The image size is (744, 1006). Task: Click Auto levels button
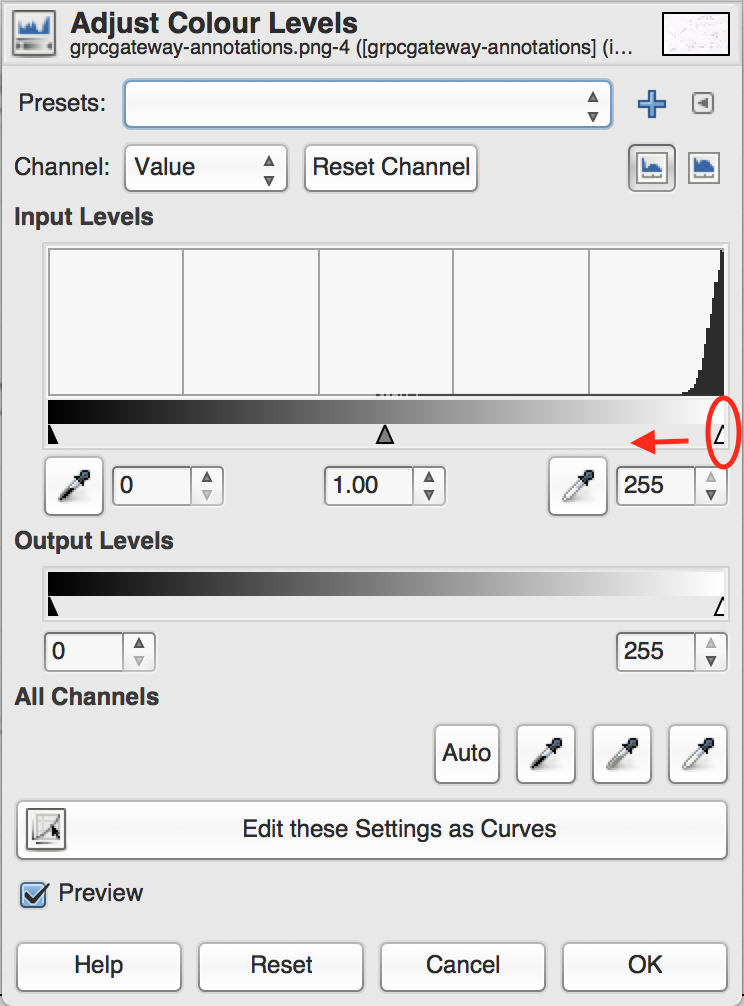coord(467,754)
